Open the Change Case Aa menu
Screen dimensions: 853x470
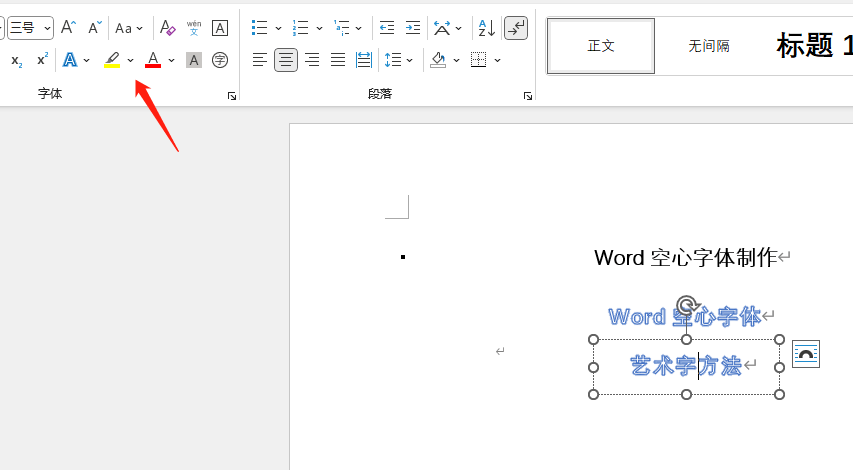[128, 28]
